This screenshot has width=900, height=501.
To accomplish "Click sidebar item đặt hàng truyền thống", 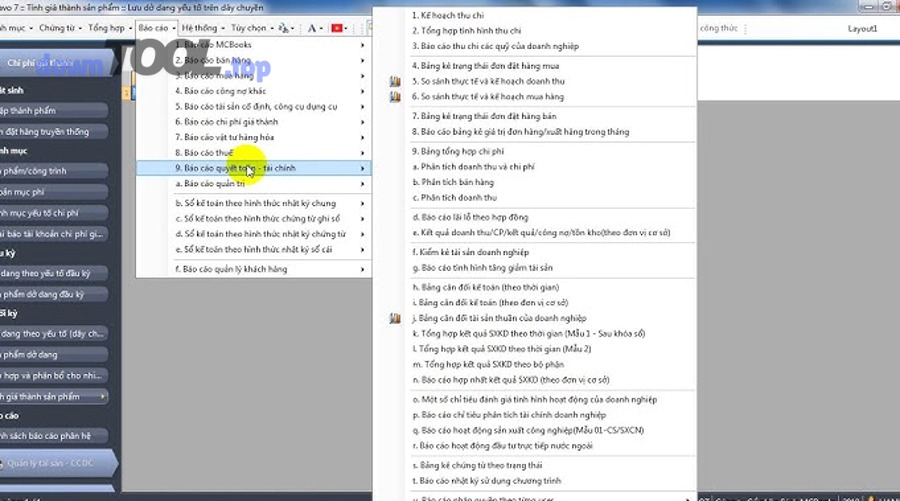I will (x=54, y=132).
